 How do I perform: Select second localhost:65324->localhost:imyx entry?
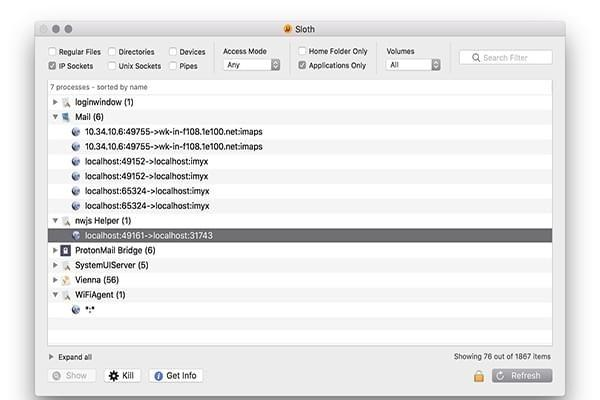coord(300,206)
